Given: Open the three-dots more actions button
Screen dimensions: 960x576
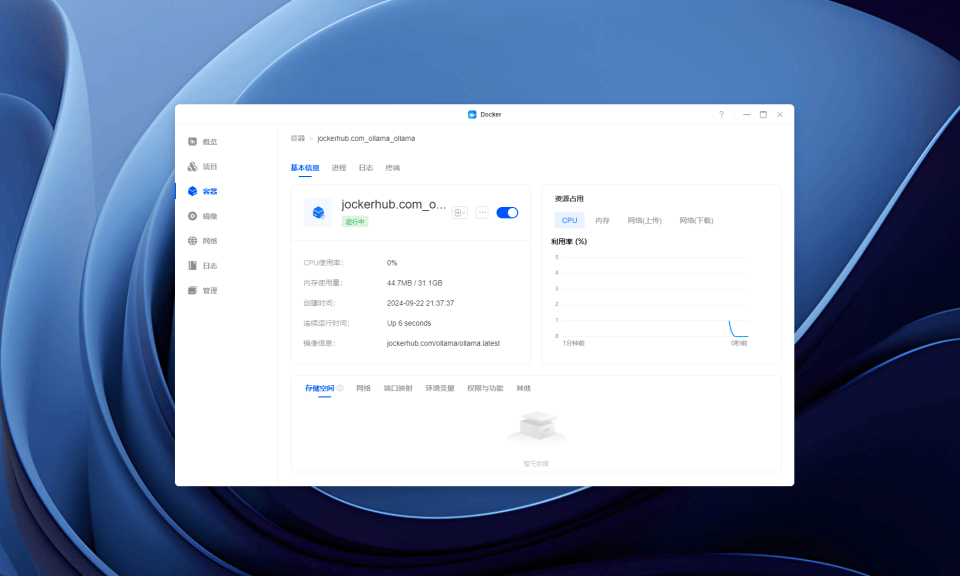Looking at the screenshot, I should (x=482, y=212).
